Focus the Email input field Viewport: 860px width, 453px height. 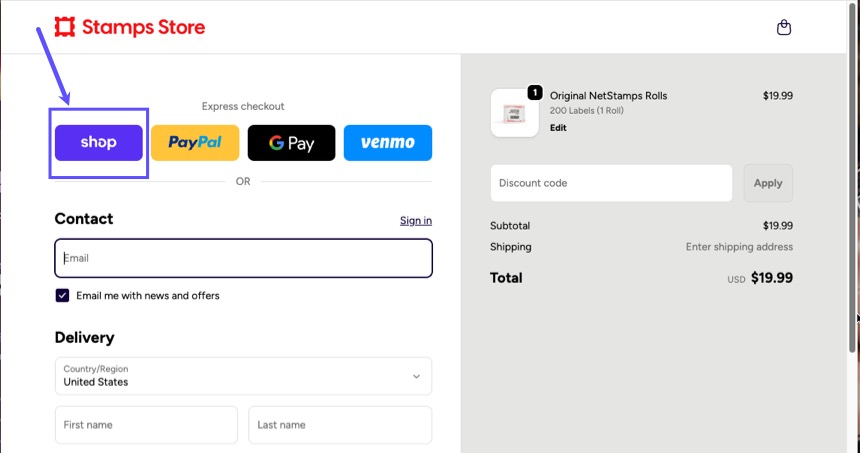click(x=244, y=258)
